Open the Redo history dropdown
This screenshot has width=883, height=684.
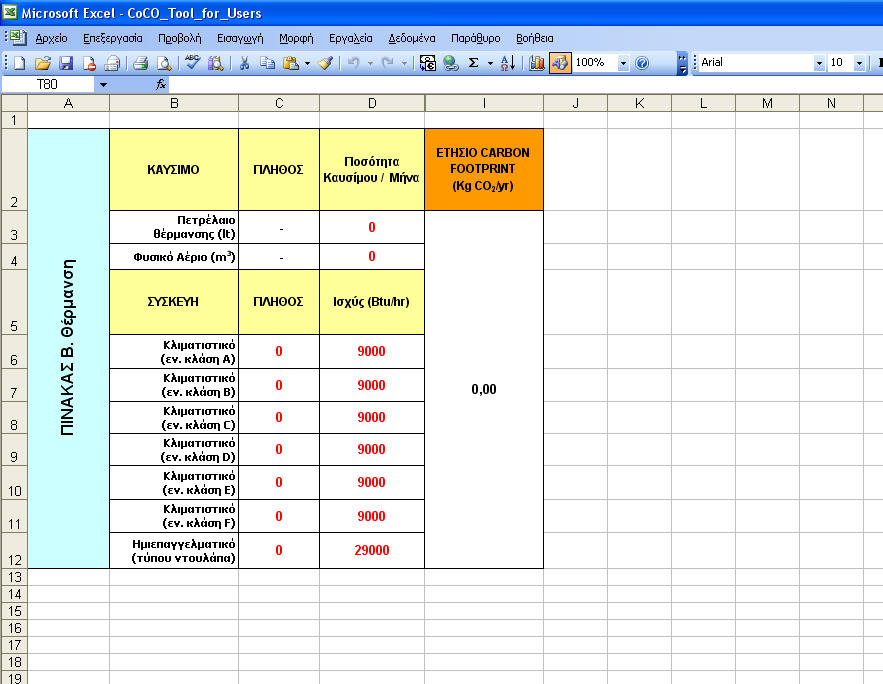(x=404, y=64)
